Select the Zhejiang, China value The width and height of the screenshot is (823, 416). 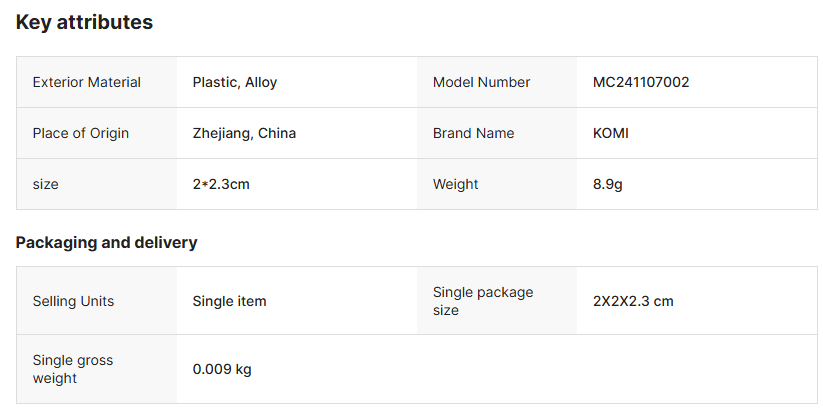pyautogui.click(x=244, y=133)
